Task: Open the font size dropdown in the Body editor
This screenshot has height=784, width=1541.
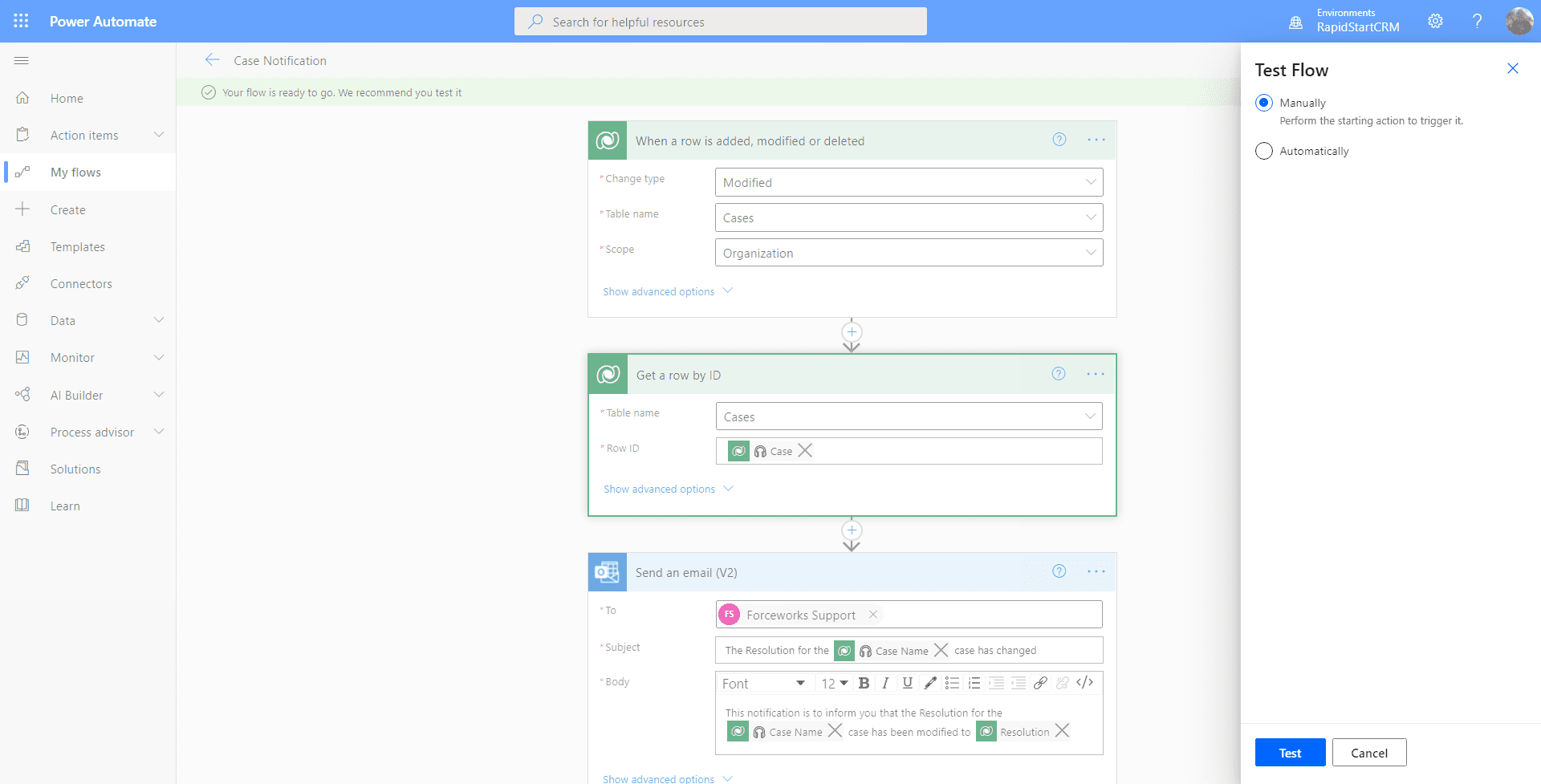Action: [833, 683]
